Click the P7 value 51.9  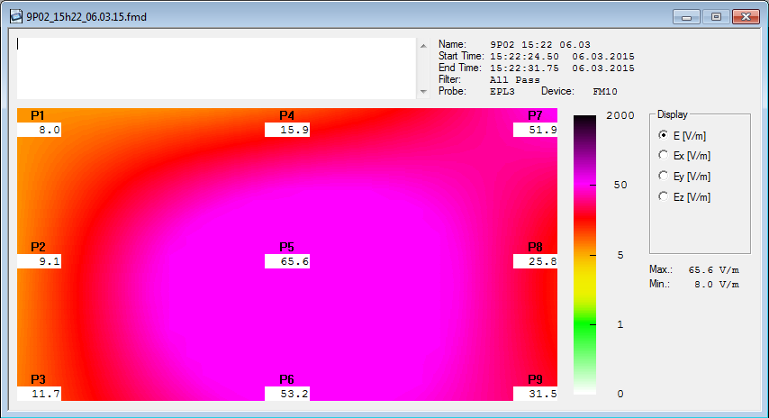[535, 130]
